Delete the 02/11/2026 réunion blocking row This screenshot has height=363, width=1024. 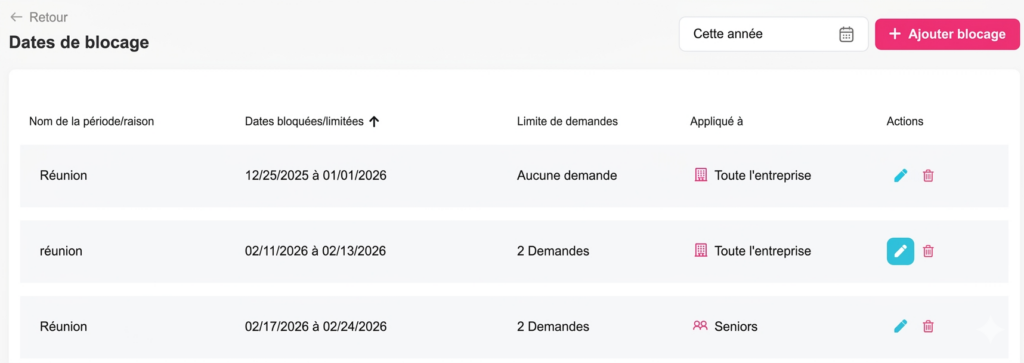click(x=928, y=251)
